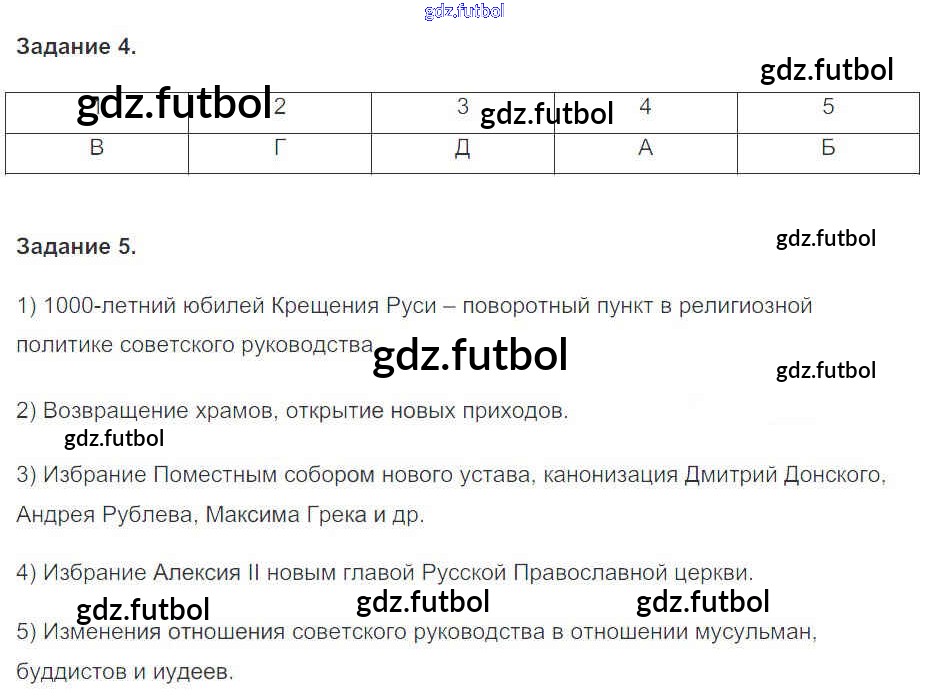Click the line "Андрея Рублева, Максима Грека и др."
The width and height of the screenshot is (928, 698).
tap(220, 515)
